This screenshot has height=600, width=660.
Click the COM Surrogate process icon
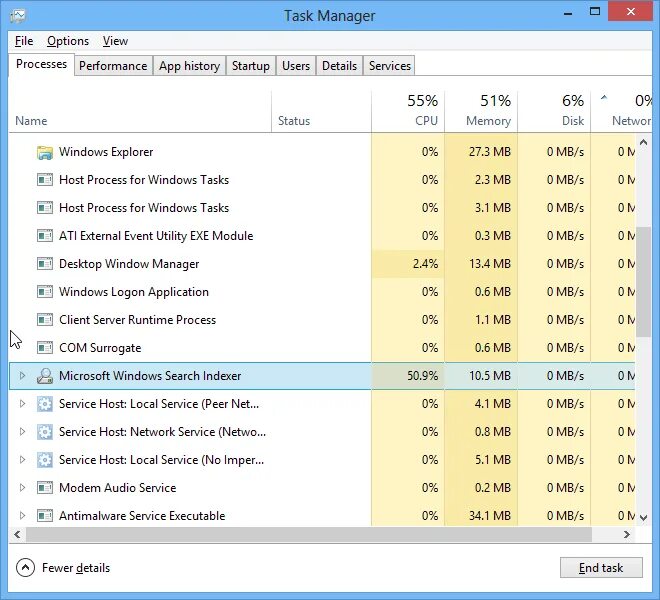click(45, 348)
